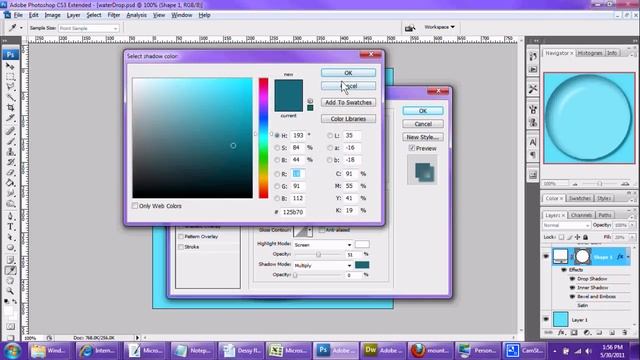Open layer Fill arrow dropdown
This screenshot has width=640, height=360.
coord(632,237)
